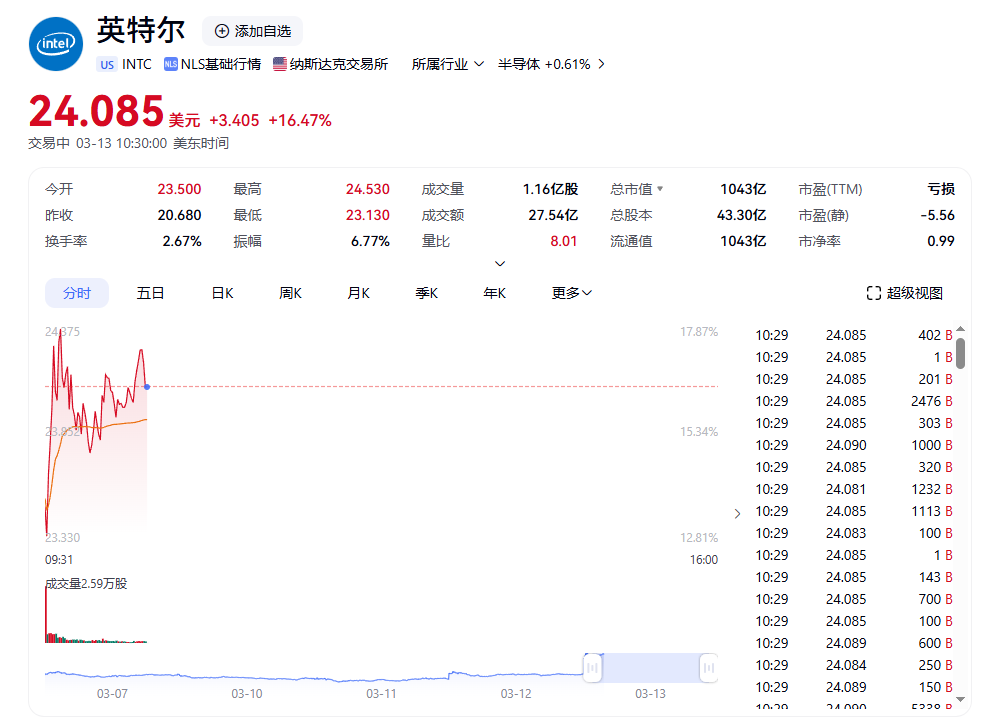
Task: Click the trade row priced 24.081
Action: point(854,489)
